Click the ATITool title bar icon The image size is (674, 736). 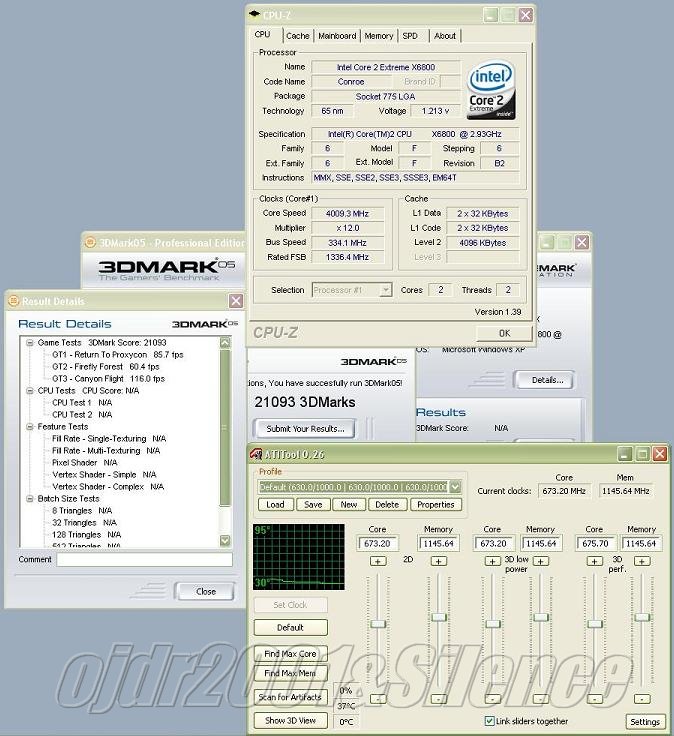(256, 454)
